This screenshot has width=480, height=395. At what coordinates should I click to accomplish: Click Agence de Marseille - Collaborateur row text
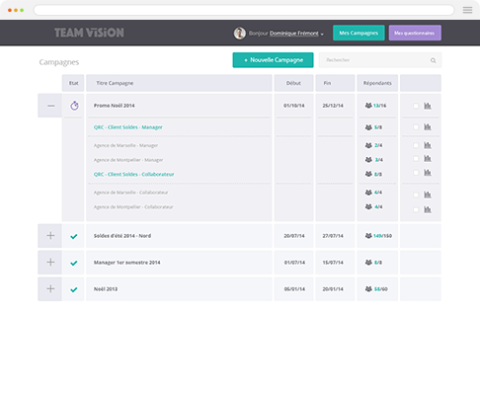(x=131, y=192)
